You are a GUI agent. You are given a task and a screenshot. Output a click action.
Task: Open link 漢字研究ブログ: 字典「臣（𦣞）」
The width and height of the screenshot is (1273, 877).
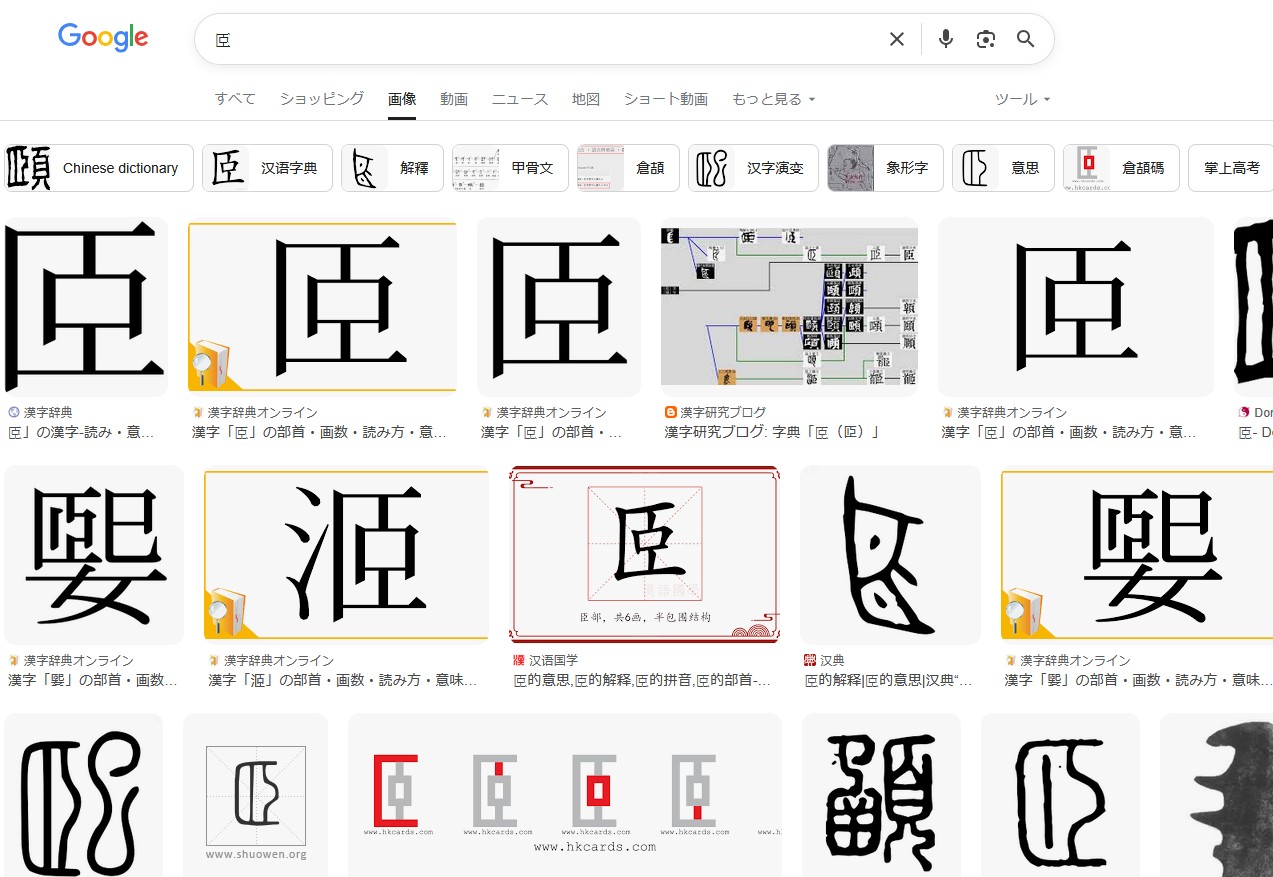pyautogui.click(x=772, y=432)
